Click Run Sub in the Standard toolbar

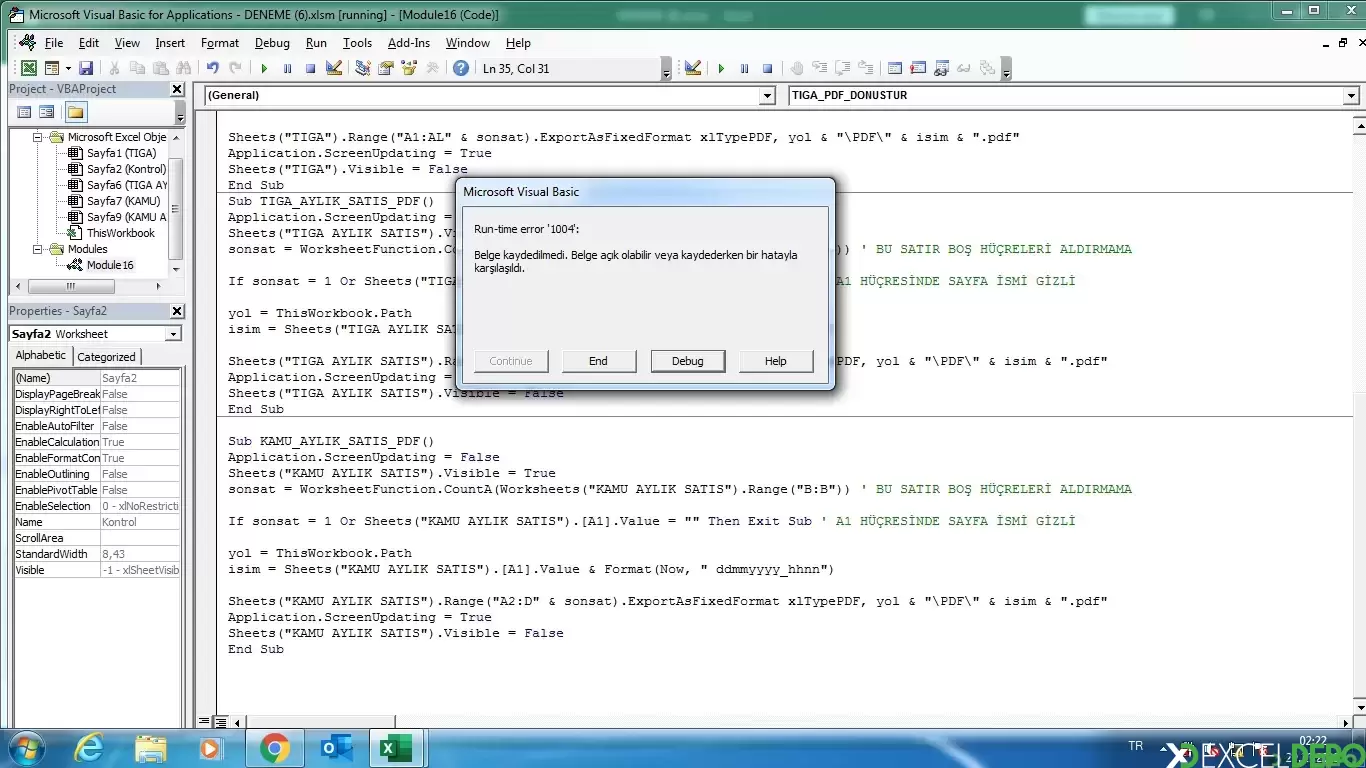tap(264, 68)
